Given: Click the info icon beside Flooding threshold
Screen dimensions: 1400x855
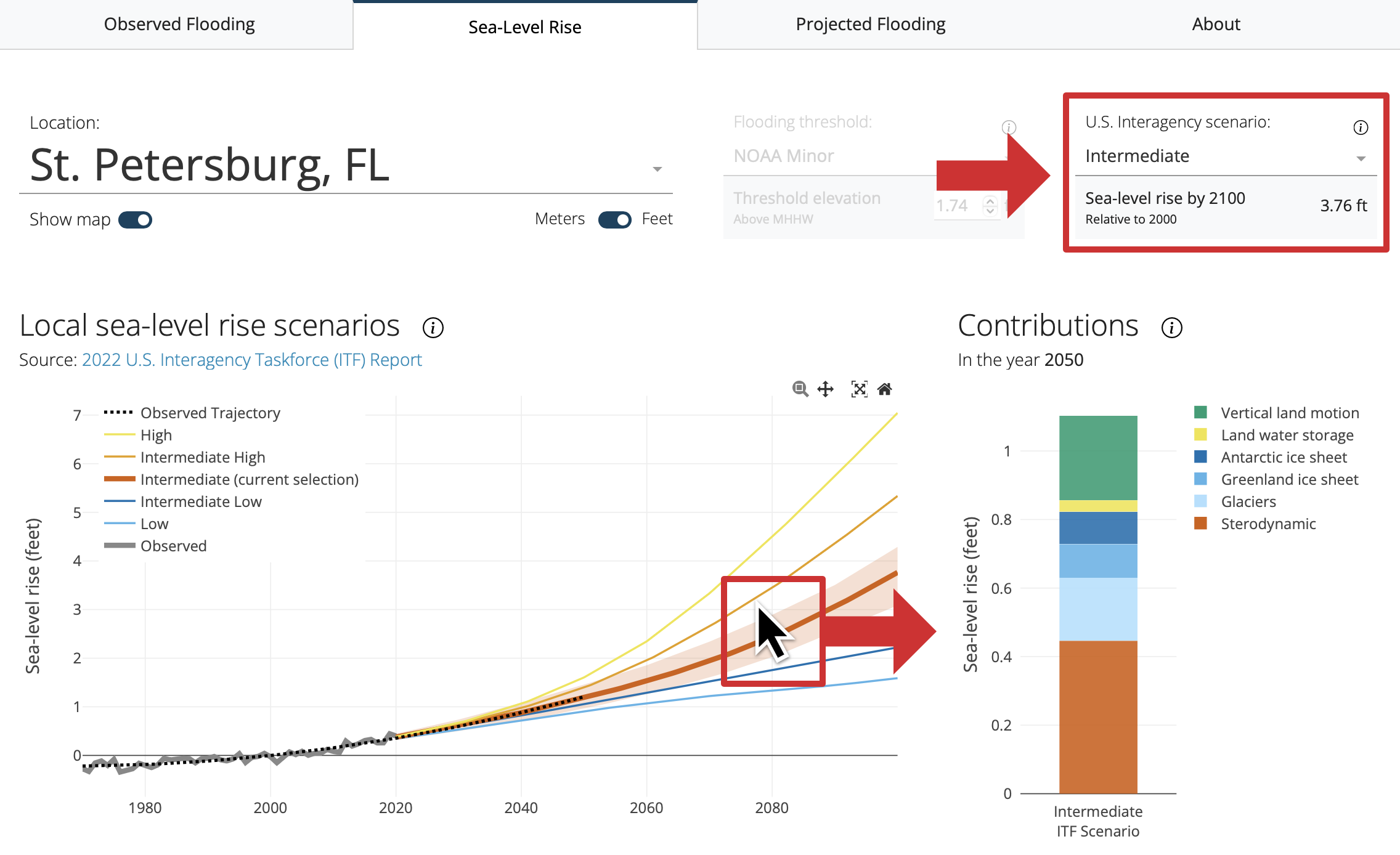Looking at the screenshot, I should pyautogui.click(x=1009, y=129).
